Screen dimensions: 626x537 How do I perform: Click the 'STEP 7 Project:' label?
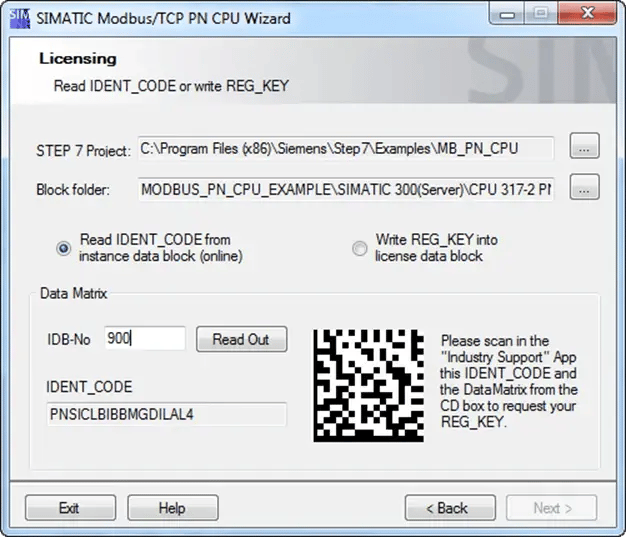tap(83, 151)
